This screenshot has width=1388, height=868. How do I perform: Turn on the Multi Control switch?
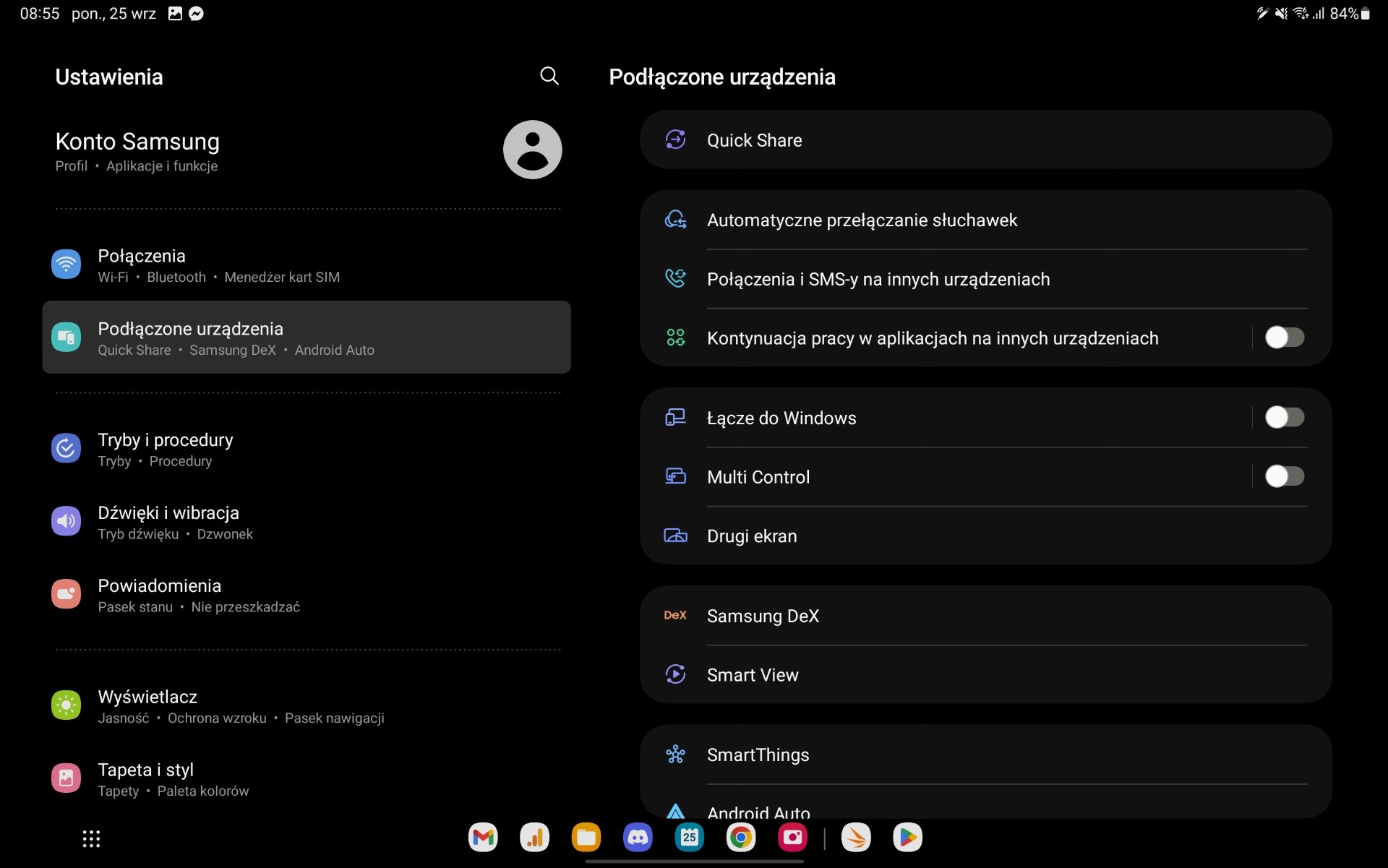[x=1285, y=476]
